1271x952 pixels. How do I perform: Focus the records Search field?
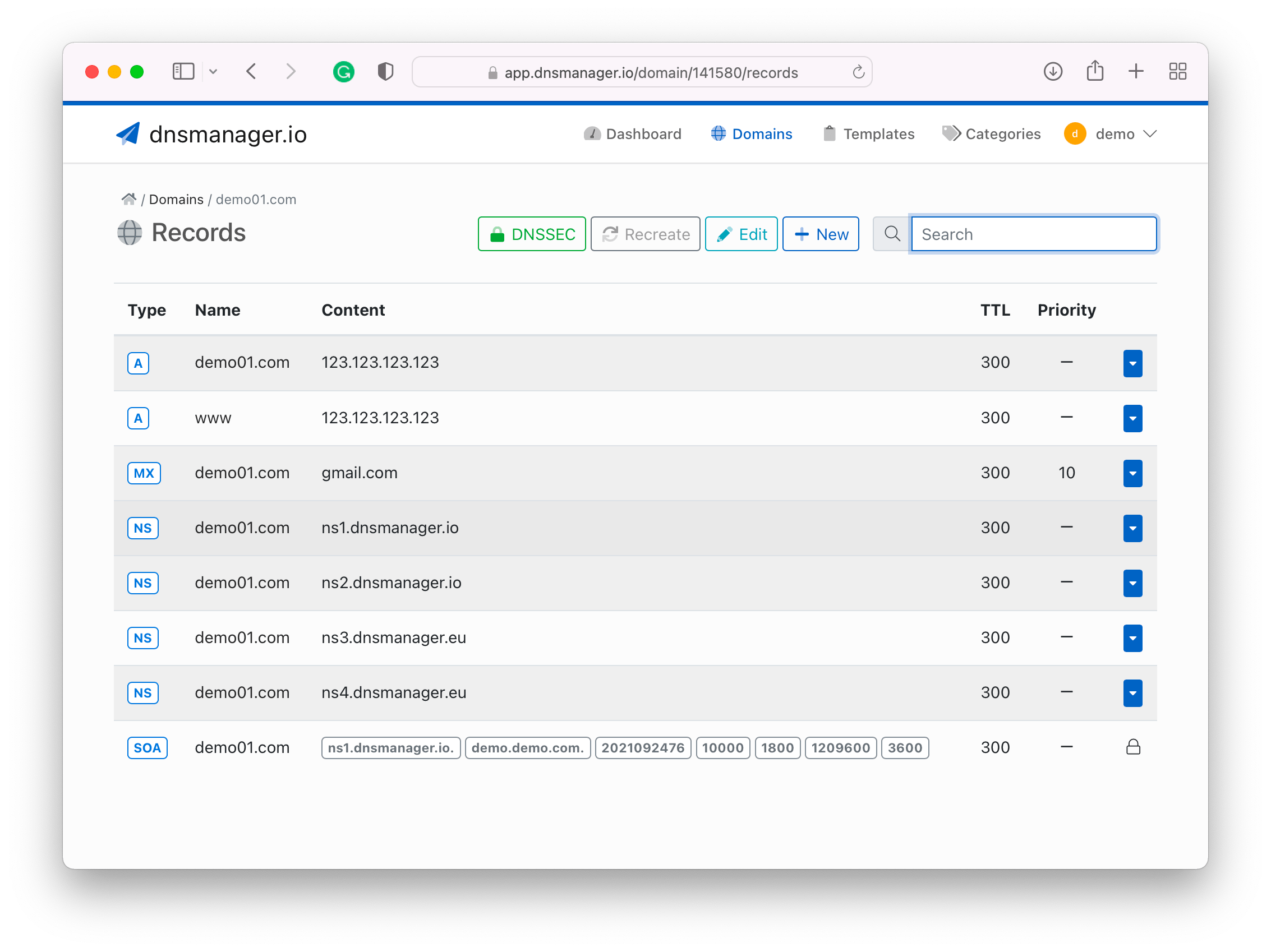click(x=1033, y=234)
